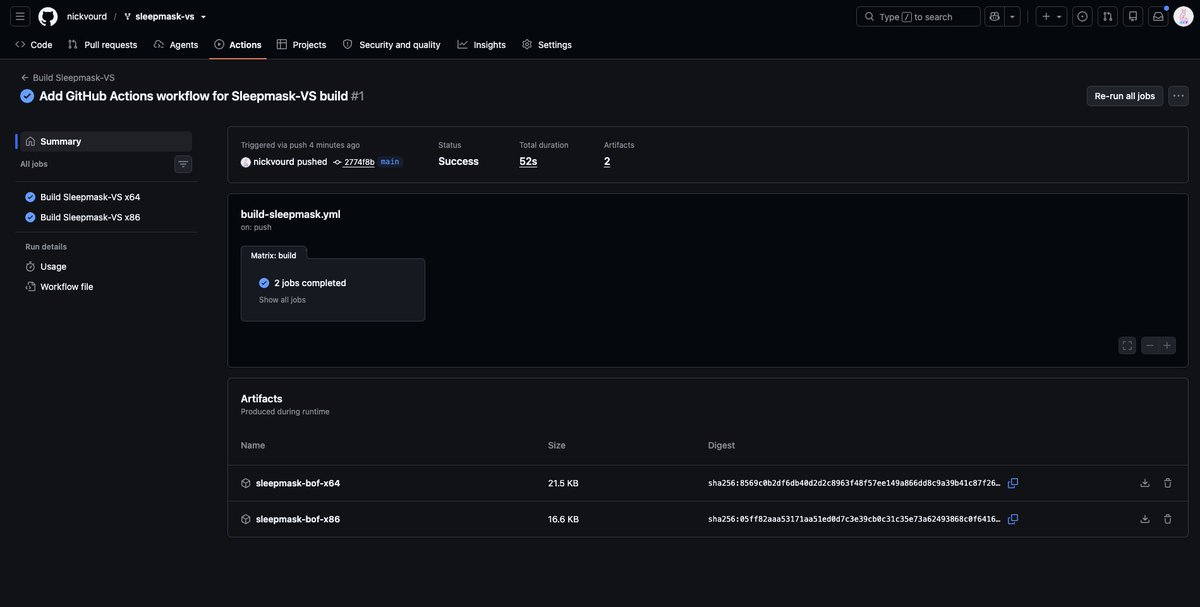Open the Notifications inbox icon
The width and height of the screenshot is (1200, 607).
(x=1158, y=16)
